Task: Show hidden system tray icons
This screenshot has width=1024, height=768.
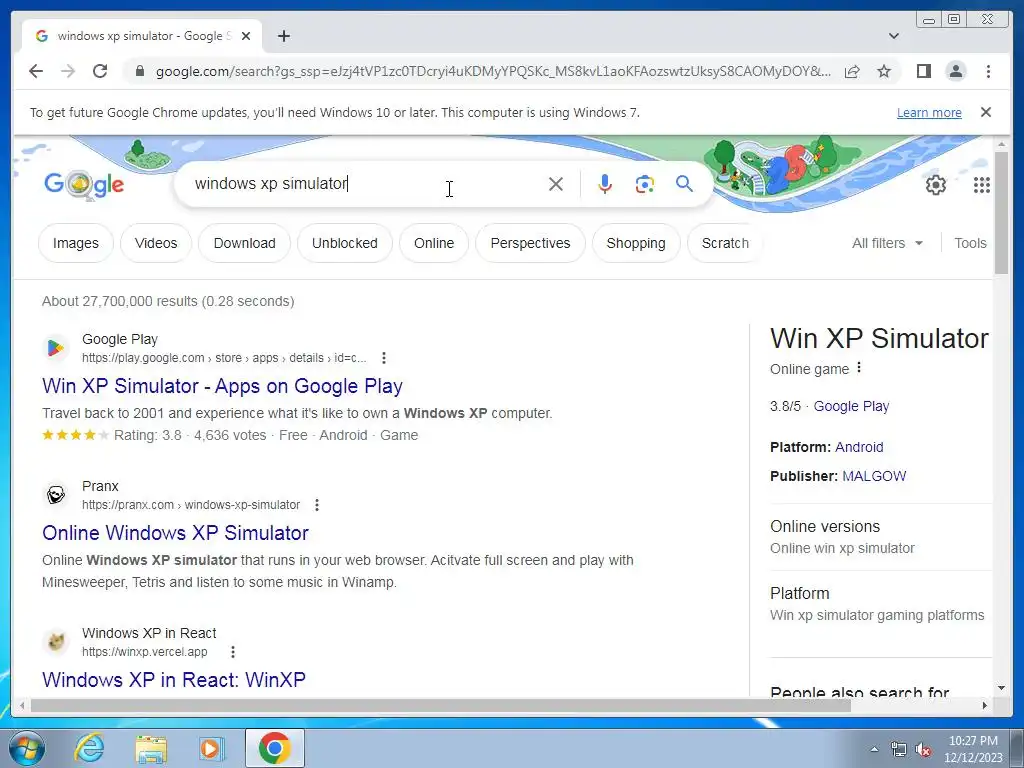Action: tap(874, 749)
